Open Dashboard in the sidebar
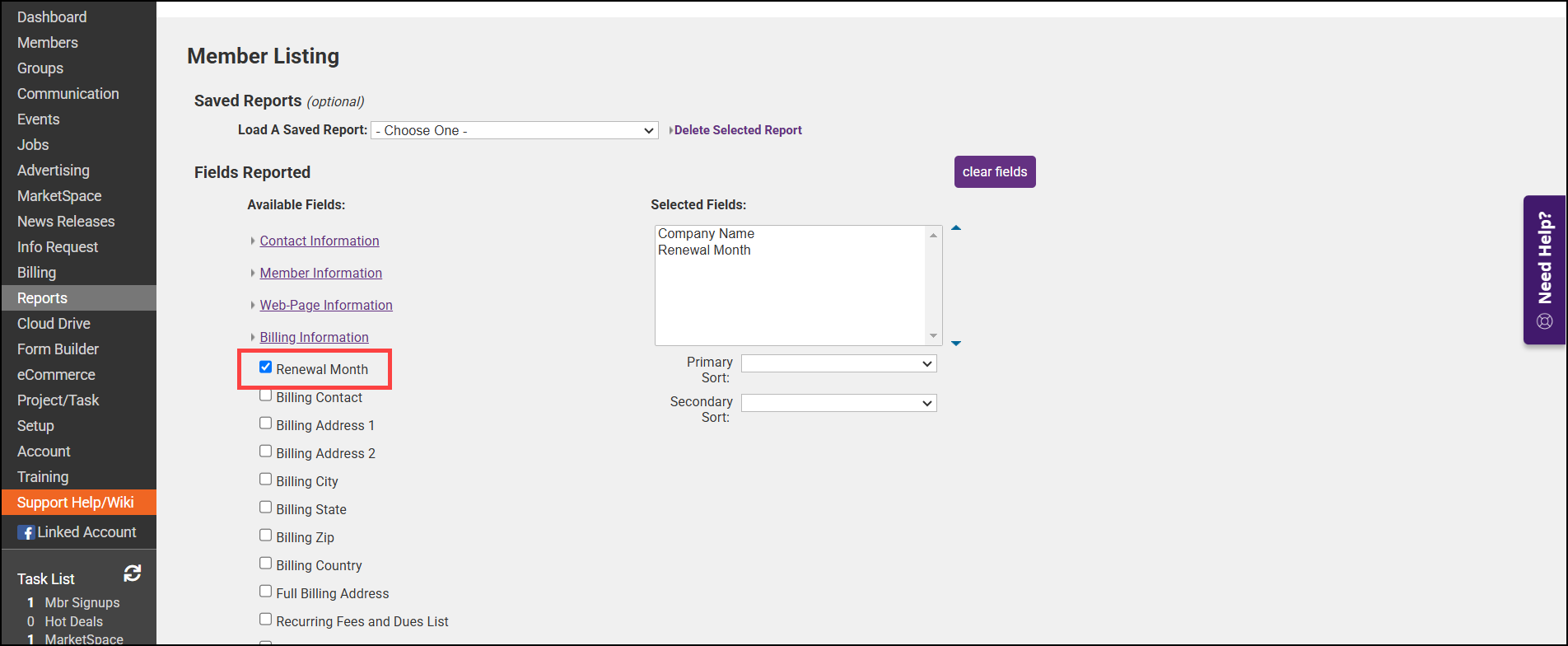The height and width of the screenshot is (646, 1568). [x=52, y=17]
